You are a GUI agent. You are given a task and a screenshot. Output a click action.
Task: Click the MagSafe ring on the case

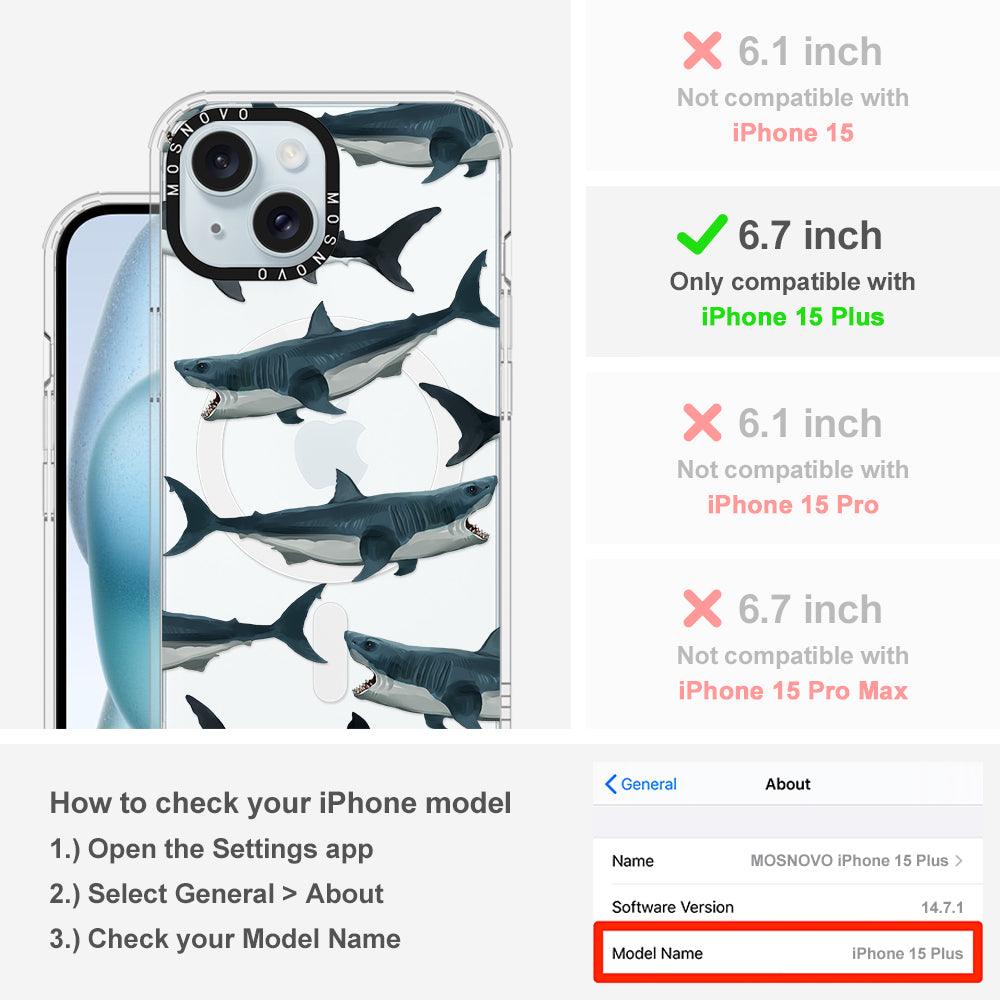point(332,450)
